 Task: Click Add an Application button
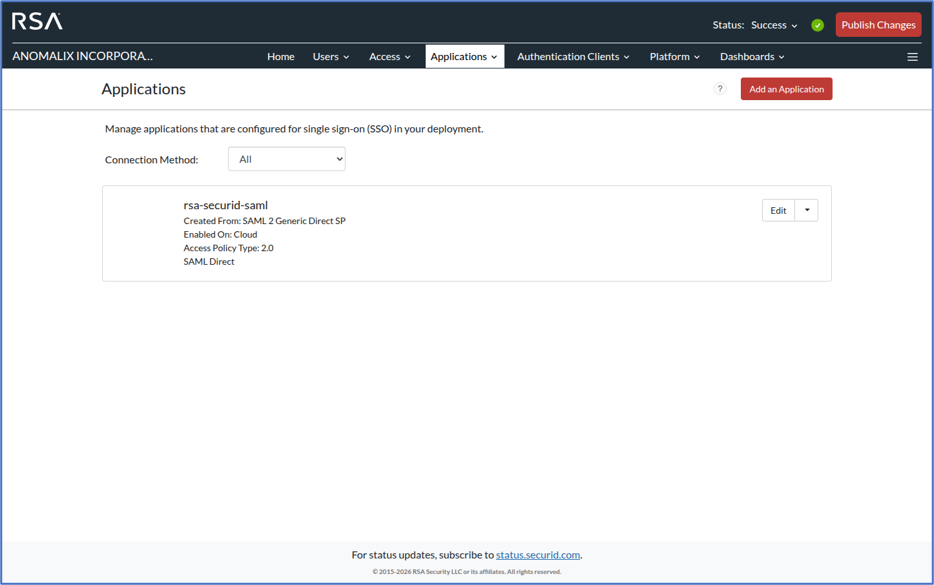click(x=786, y=89)
